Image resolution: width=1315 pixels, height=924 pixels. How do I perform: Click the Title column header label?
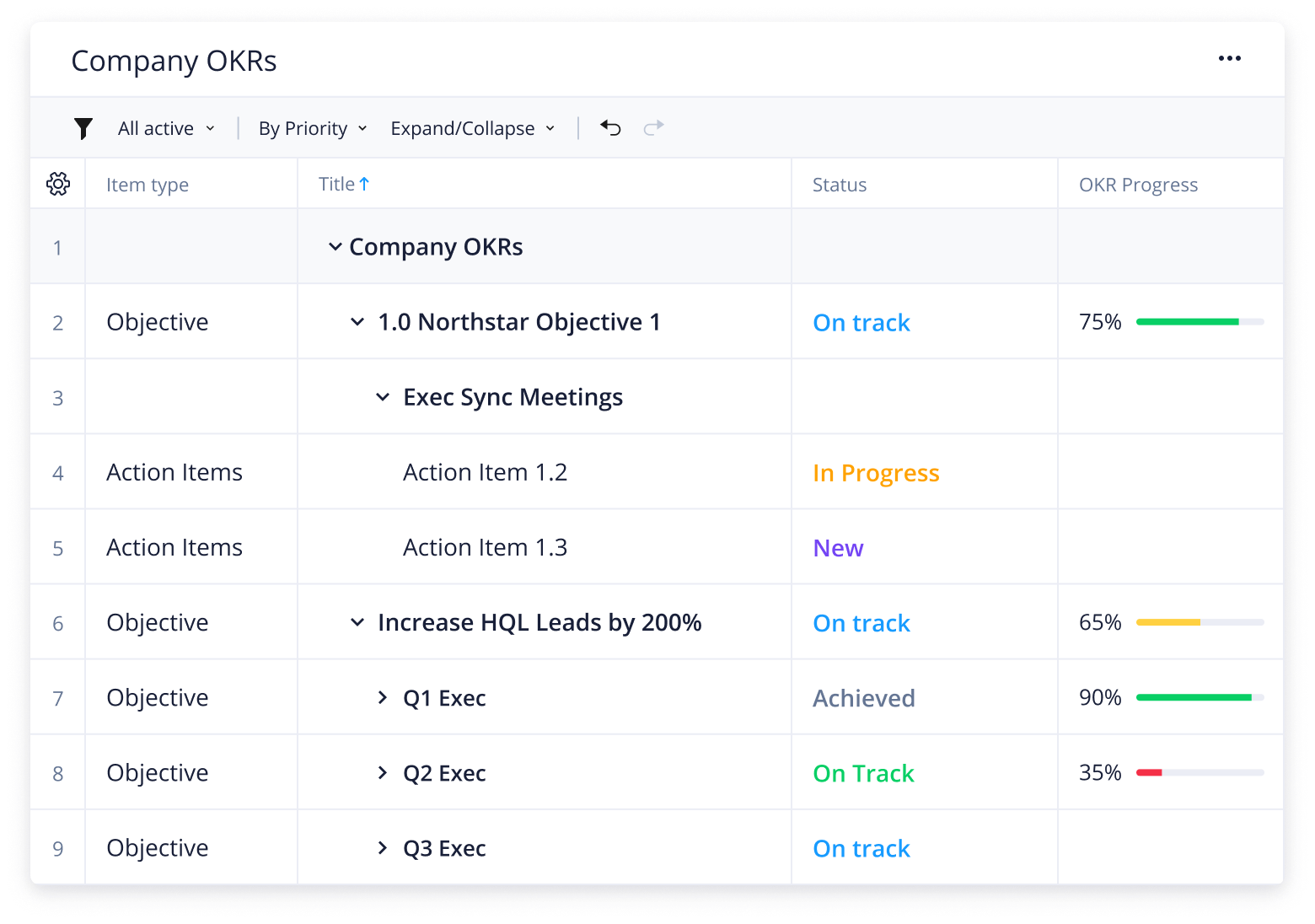(336, 184)
